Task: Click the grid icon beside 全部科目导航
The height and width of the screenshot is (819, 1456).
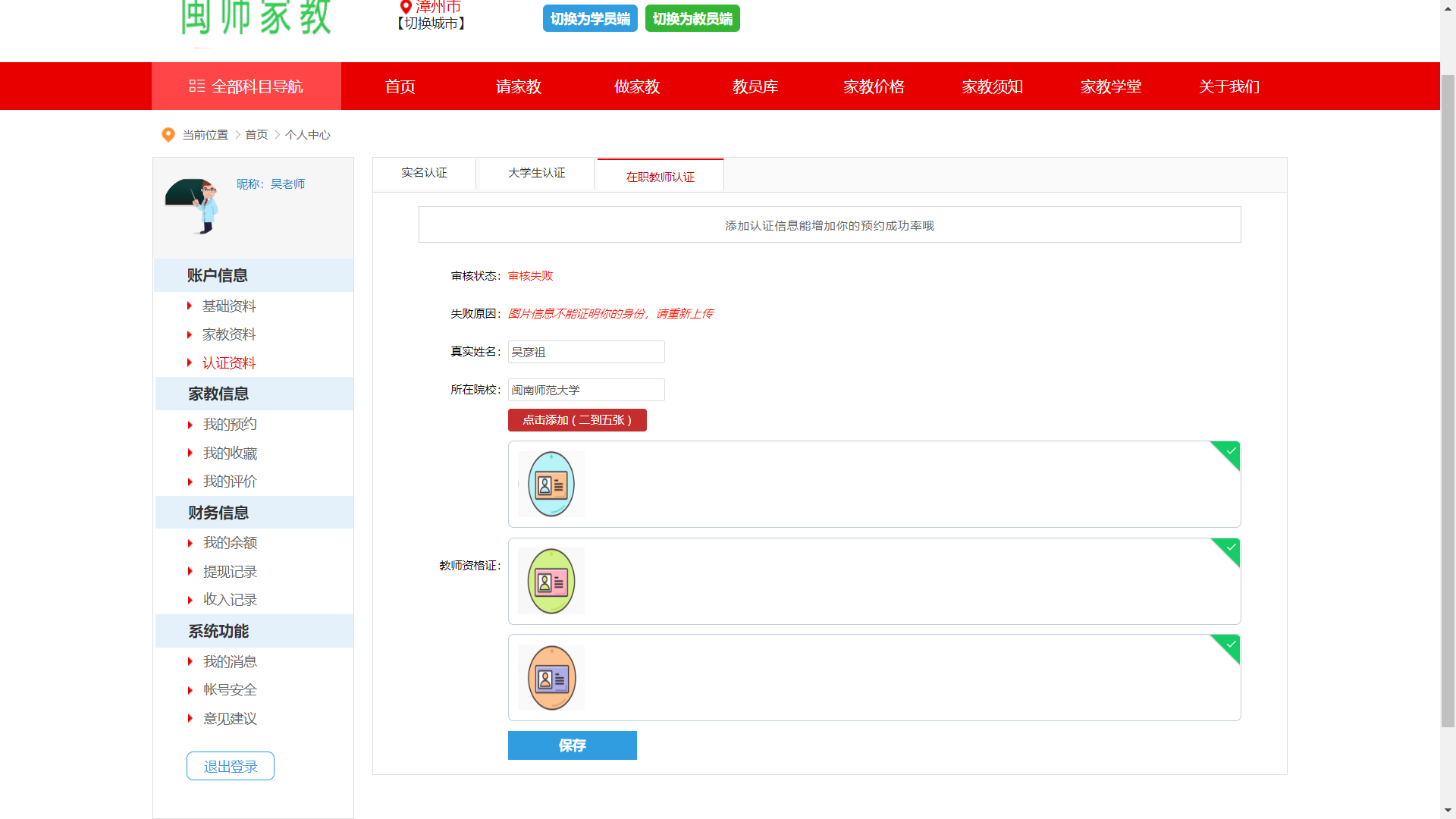Action: point(196,86)
